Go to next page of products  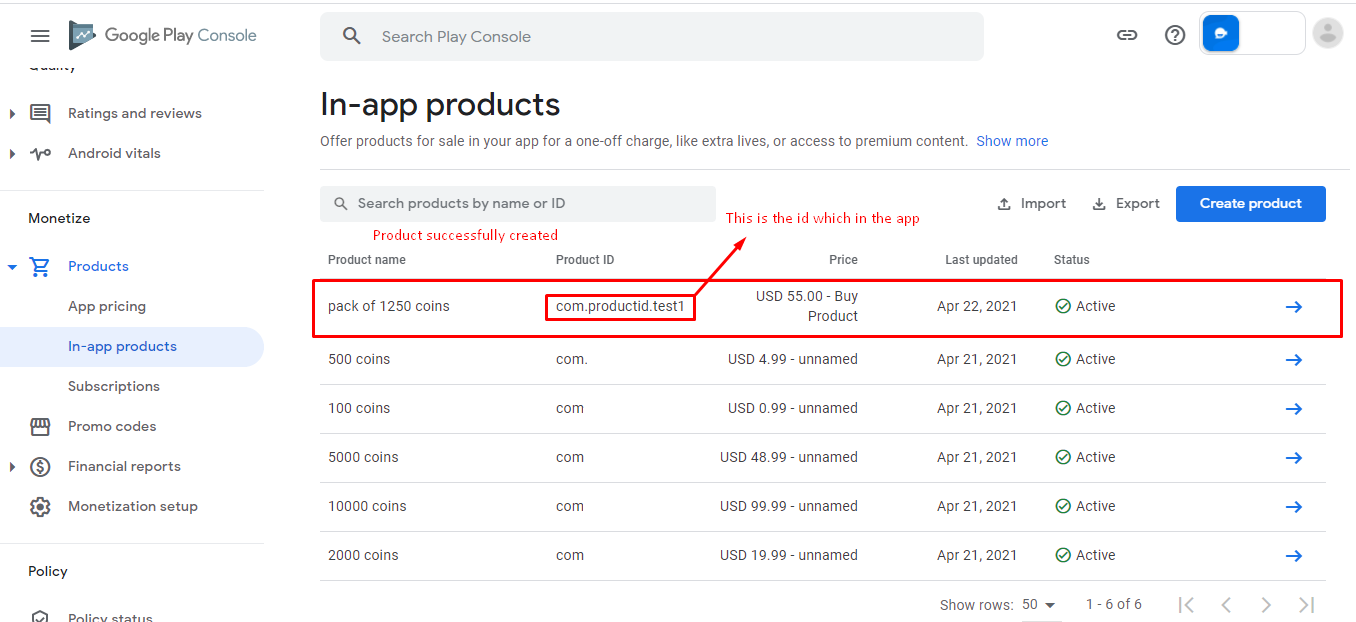coord(1265,604)
